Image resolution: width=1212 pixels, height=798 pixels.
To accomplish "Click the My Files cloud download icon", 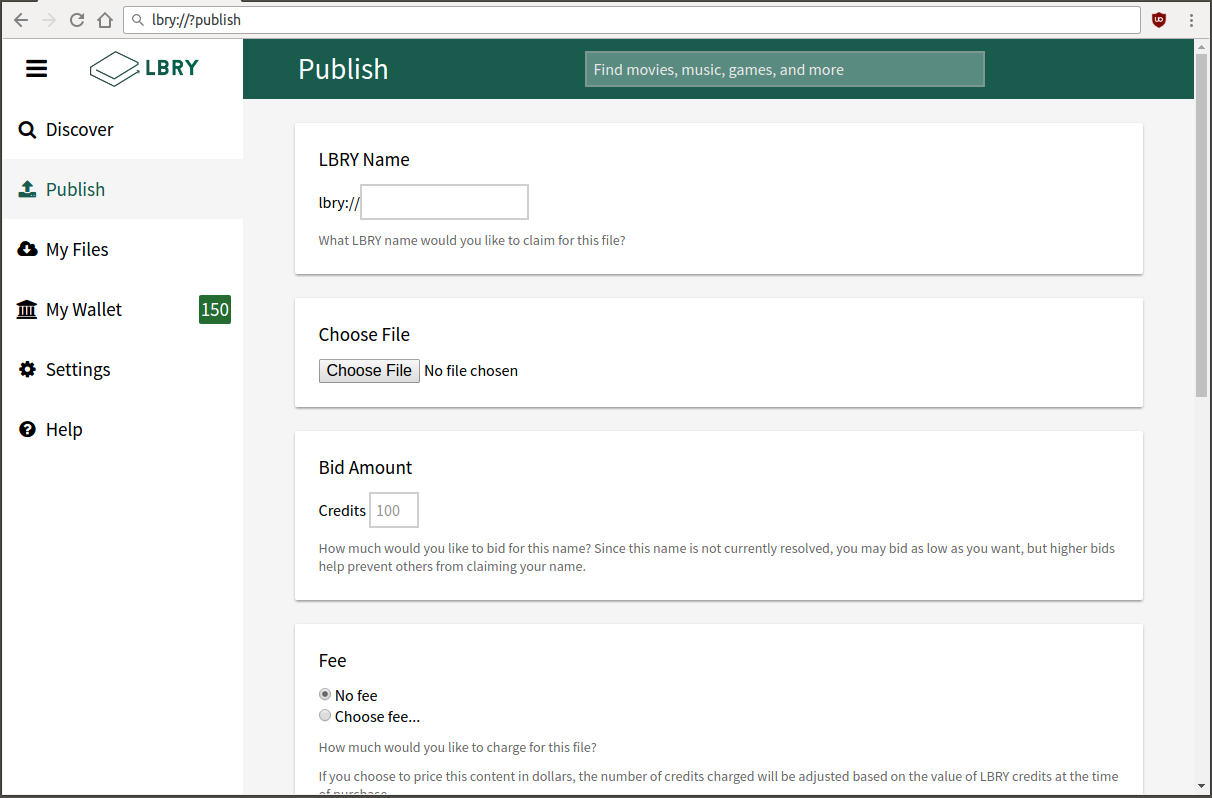I will point(27,249).
